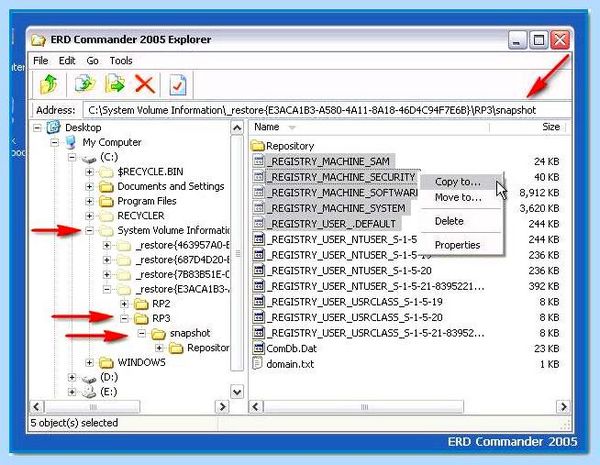Click file list horizontal scroll right arrow
Viewport: 600px width, 465px height.
click(563, 406)
